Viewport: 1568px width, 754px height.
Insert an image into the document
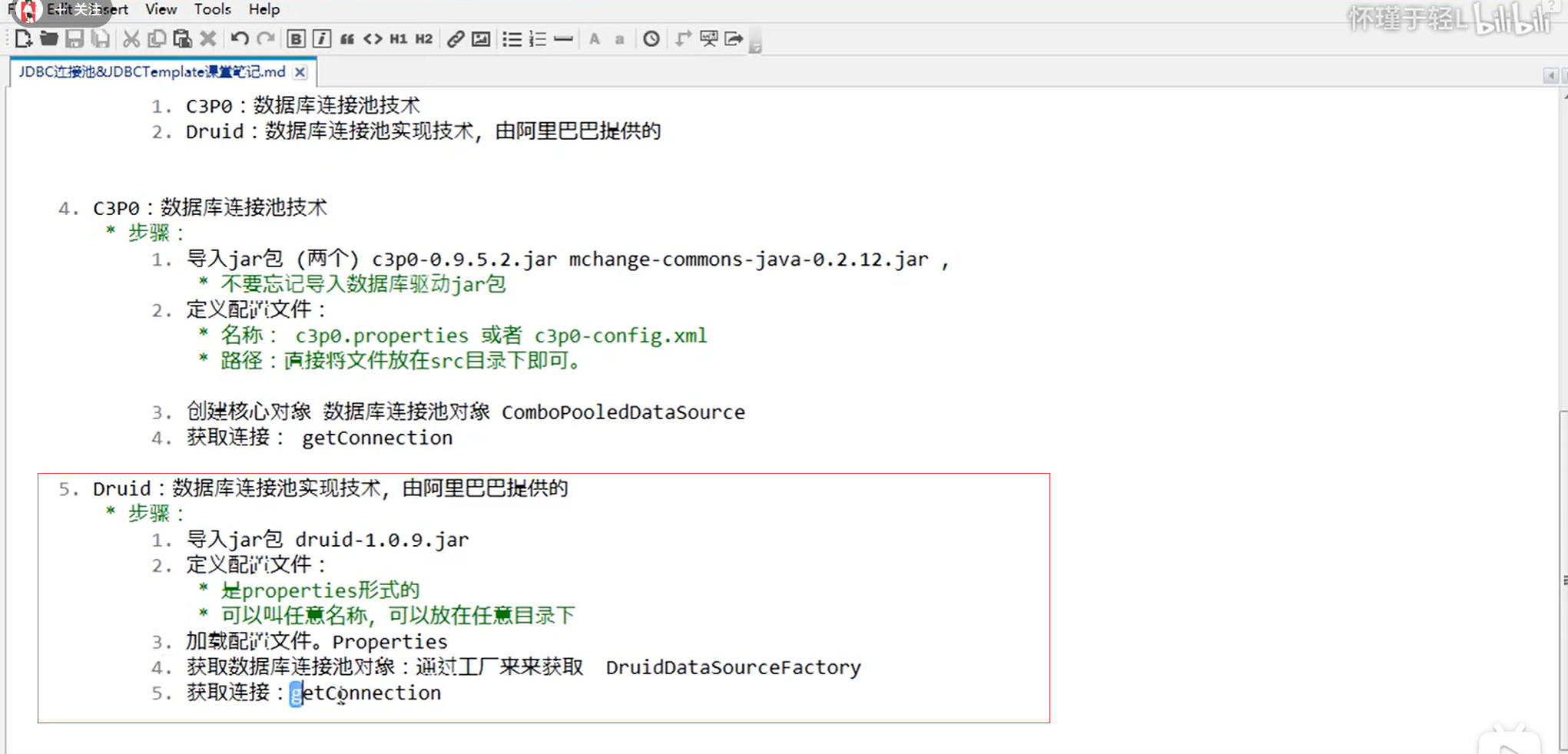(x=480, y=38)
